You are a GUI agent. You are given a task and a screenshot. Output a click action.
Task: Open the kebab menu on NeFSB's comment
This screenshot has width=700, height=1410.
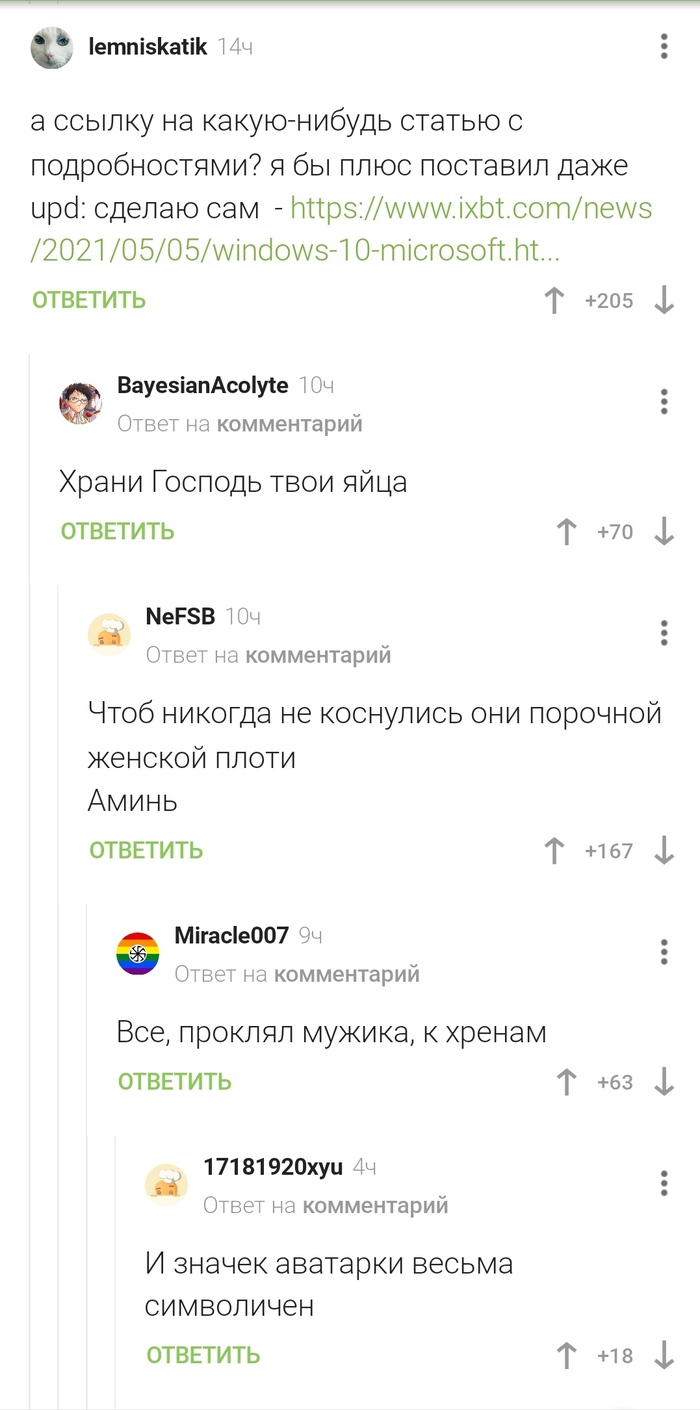pyautogui.click(x=662, y=633)
